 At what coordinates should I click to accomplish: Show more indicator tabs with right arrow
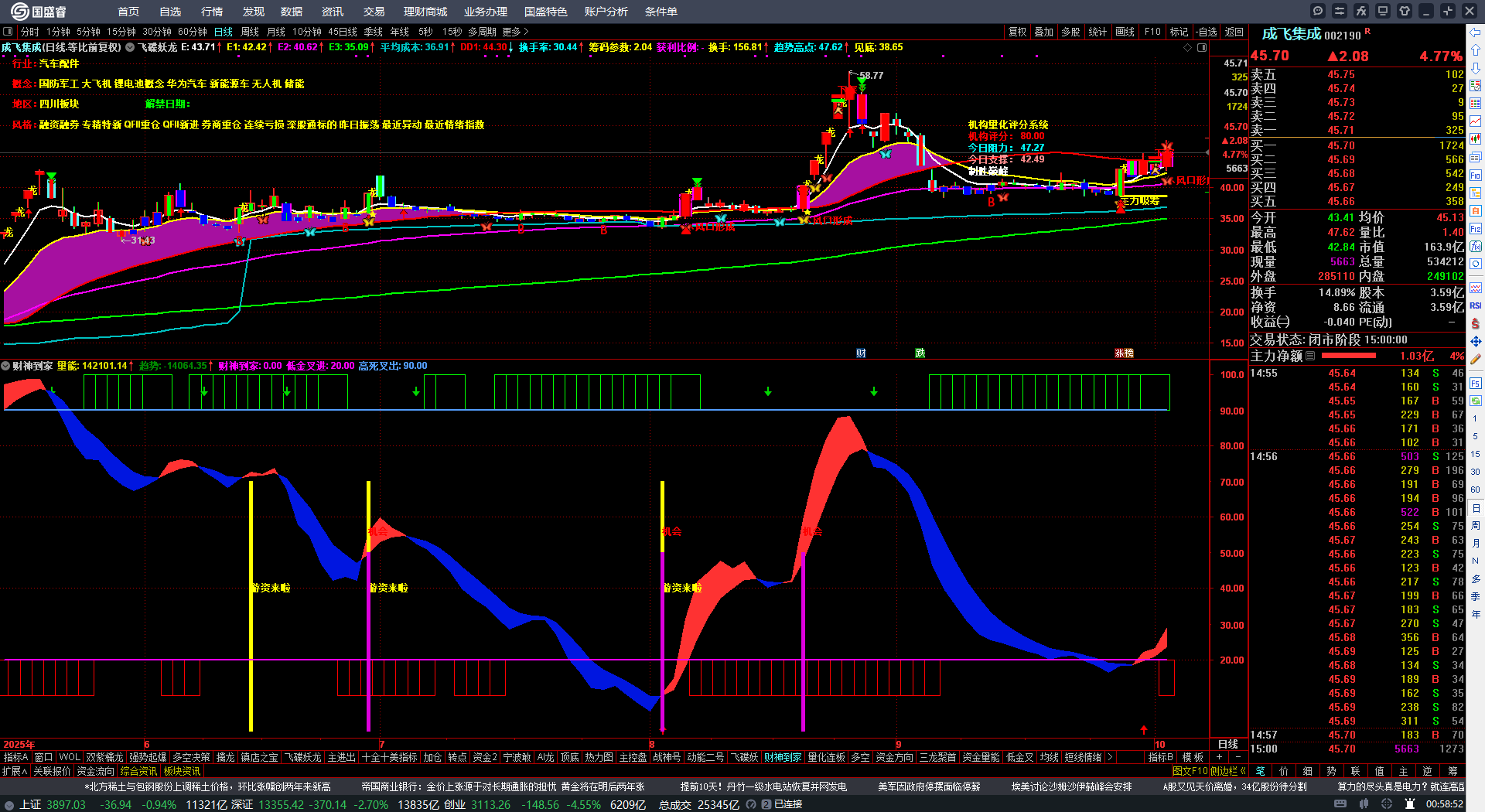1110,757
